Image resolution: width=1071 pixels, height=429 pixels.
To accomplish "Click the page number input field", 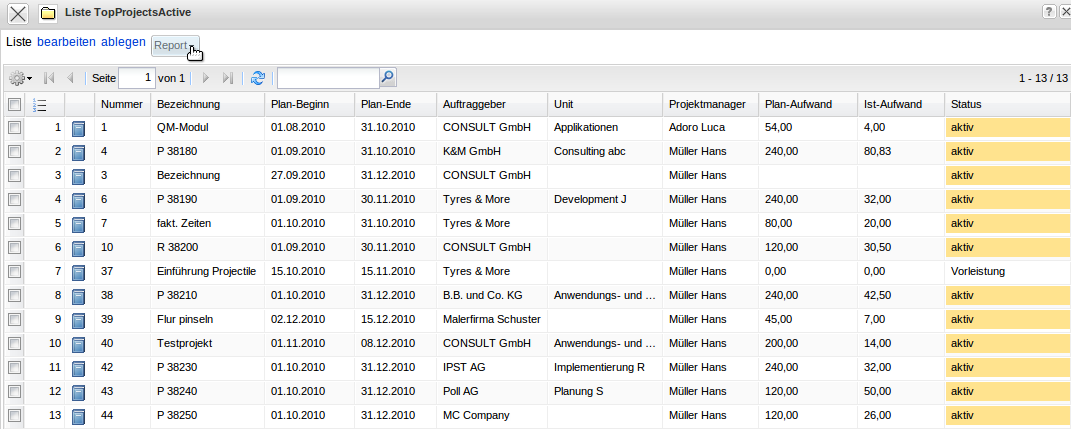I will pyautogui.click(x=137, y=78).
